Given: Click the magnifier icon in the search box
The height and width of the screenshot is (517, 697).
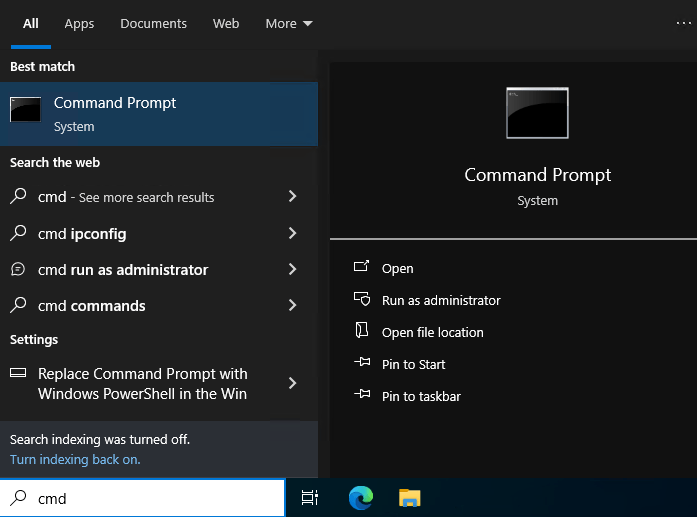Looking at the screenshot, I should (18, 498).
